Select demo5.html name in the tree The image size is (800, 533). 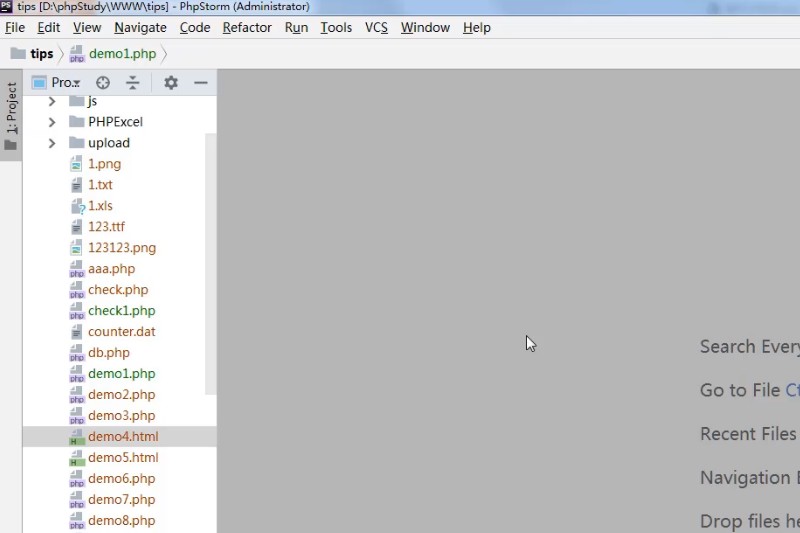[x=123, y=458]
